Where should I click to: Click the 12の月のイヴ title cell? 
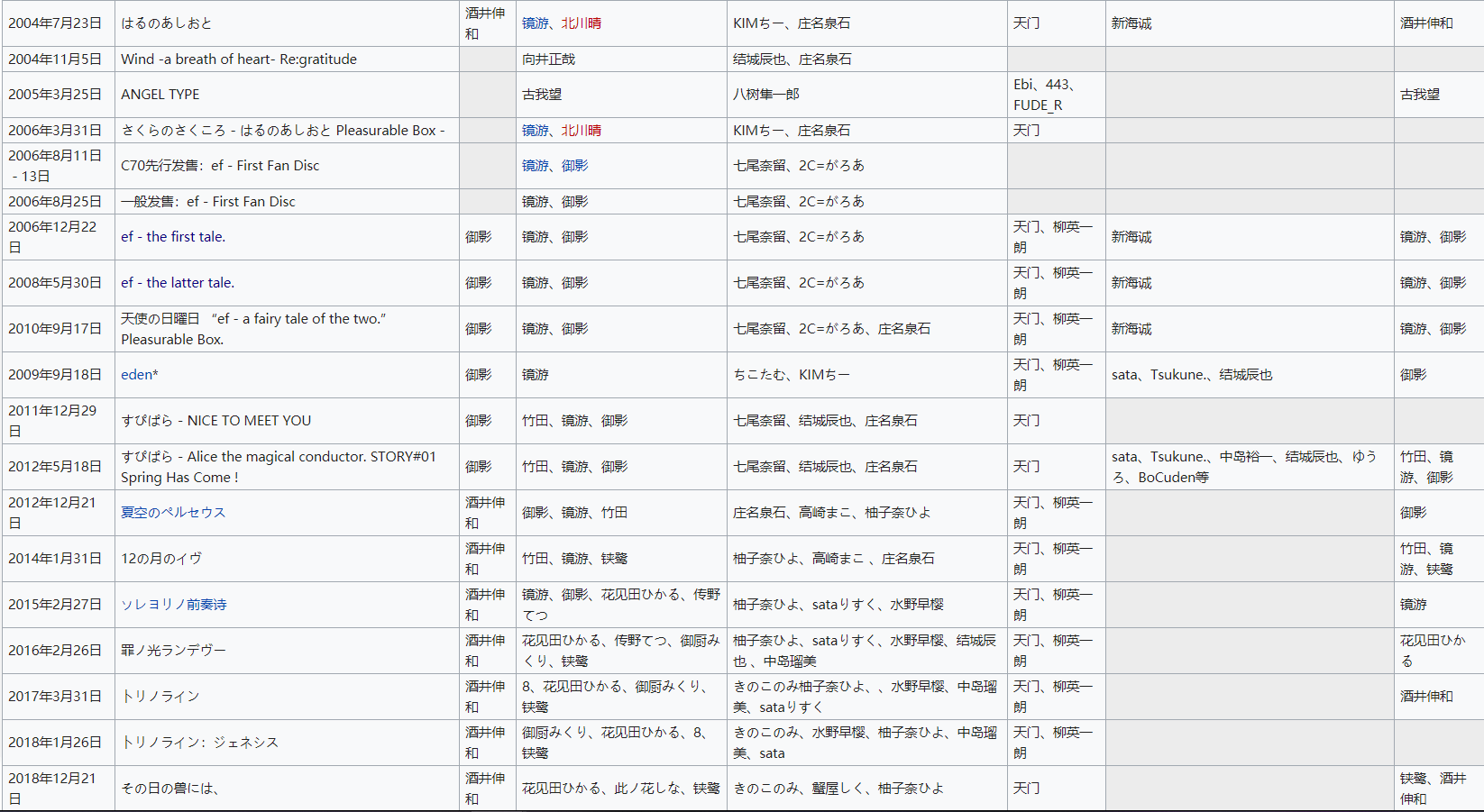[x=161, y=559]
